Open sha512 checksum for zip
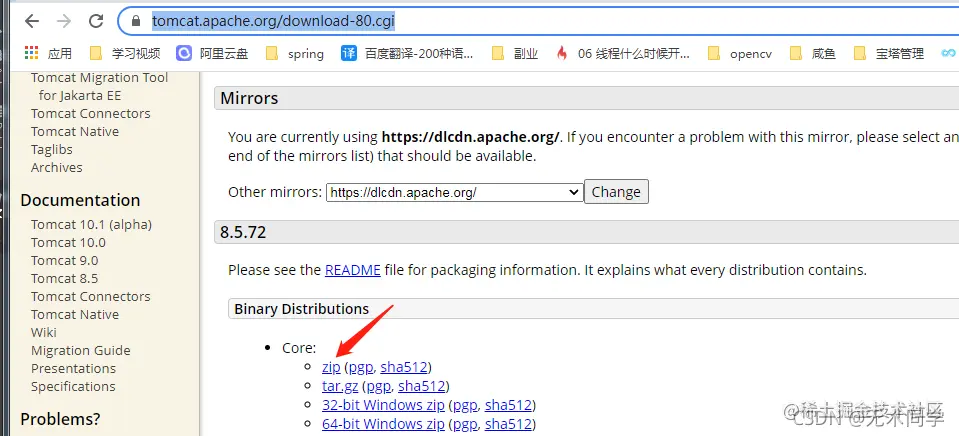 click(404, 368)
